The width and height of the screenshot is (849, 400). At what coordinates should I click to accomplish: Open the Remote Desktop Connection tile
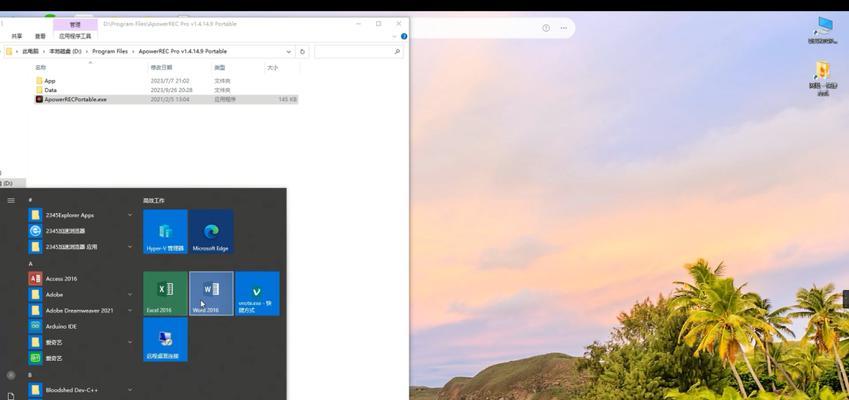coord(165,339)
